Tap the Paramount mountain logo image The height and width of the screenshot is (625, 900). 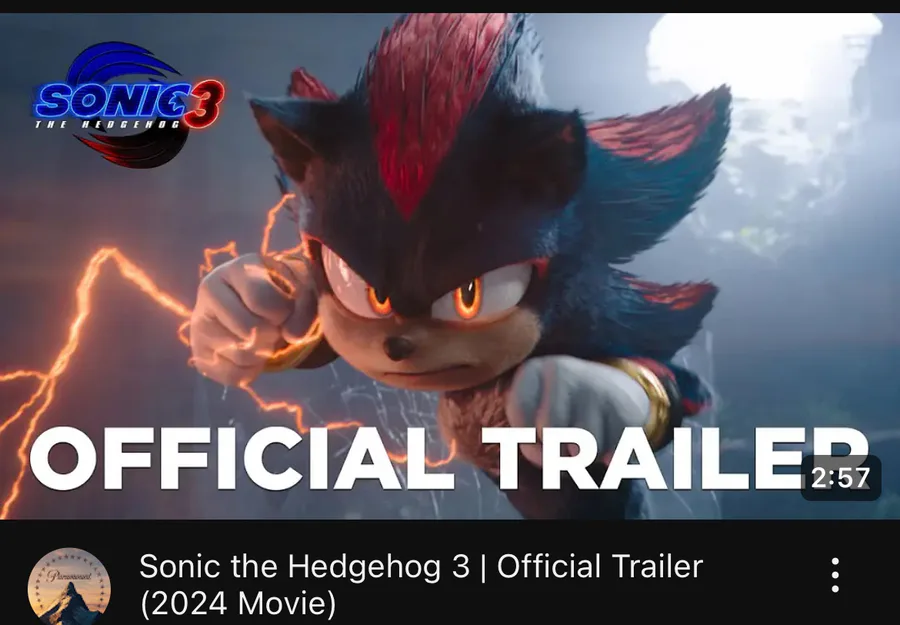[69, 587]
